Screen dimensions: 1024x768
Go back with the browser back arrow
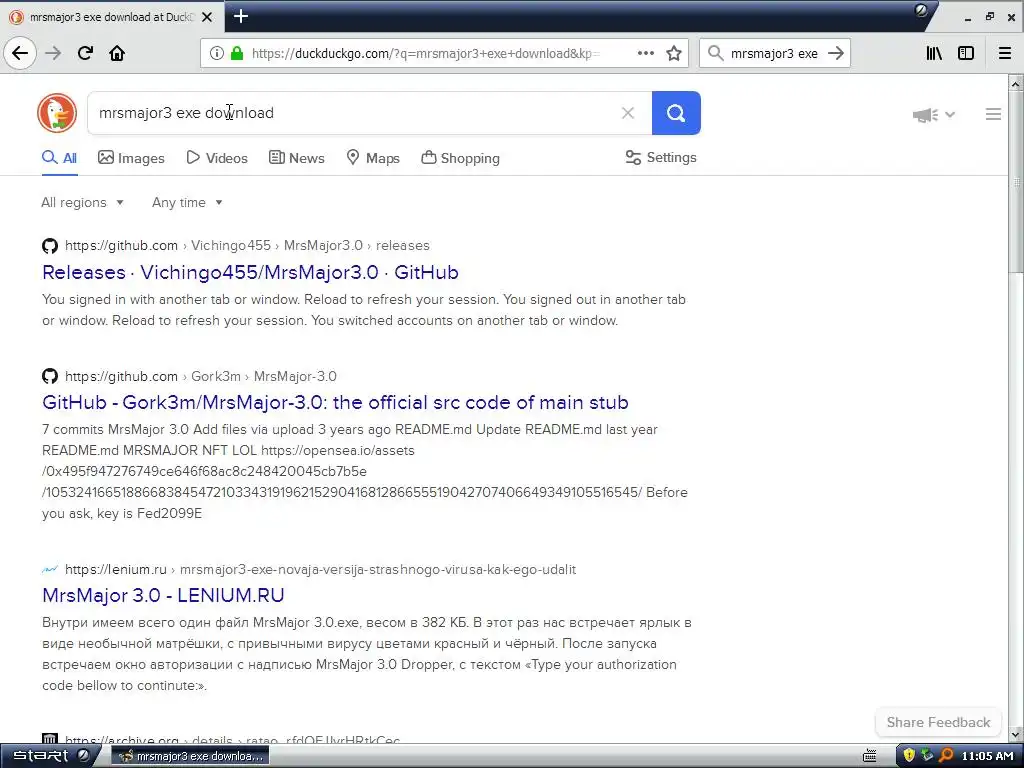tap(20, 53)
